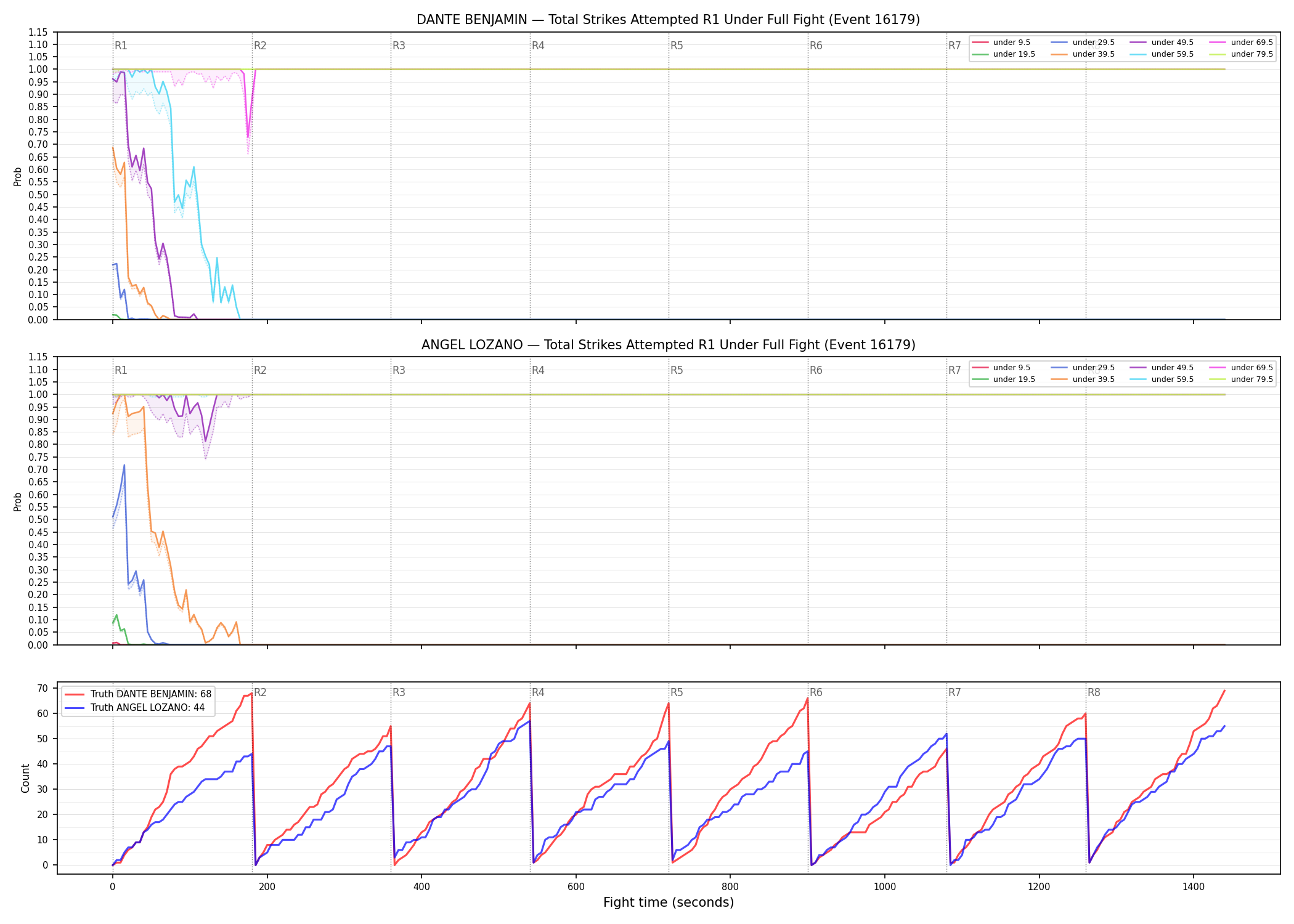This screenshot has width=1294, height=924.
Task: Select 'under 49.5' legend entry in Dante Benjamin chart
Action: (x=1162, y=43)
